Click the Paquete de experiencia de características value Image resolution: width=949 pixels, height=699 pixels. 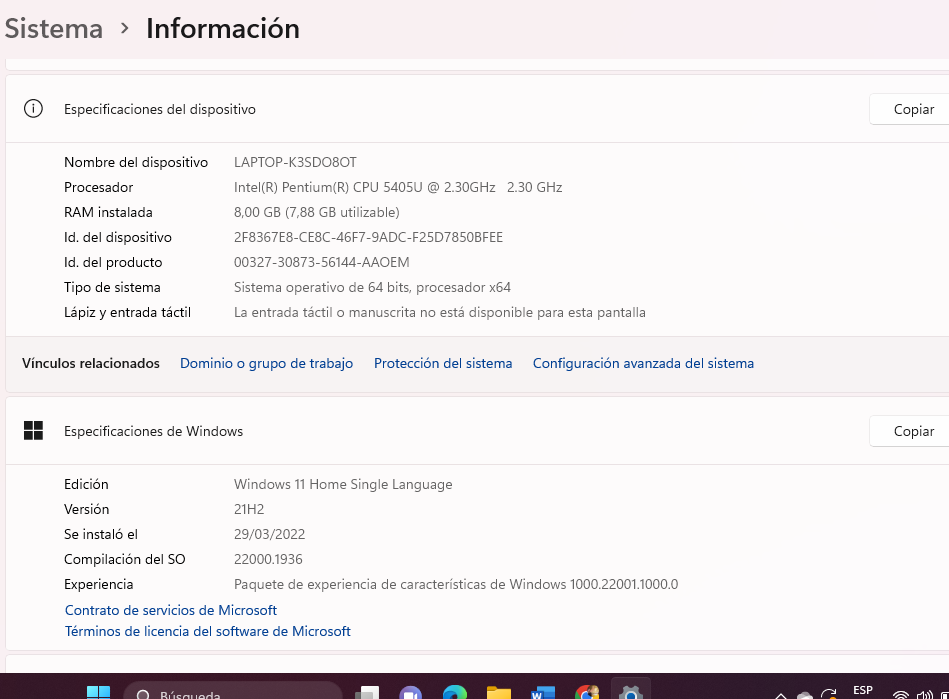[456, 584]
